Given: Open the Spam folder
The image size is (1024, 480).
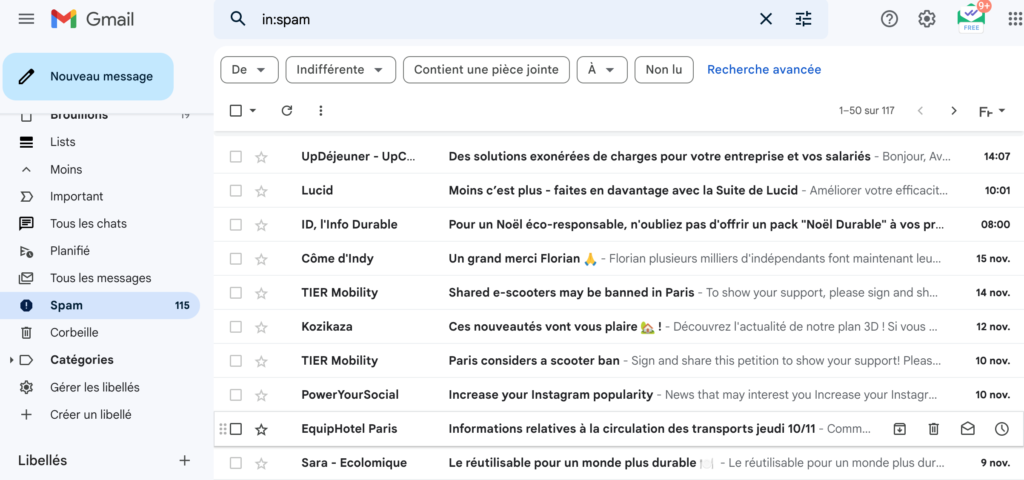Looking at the screenshot, I should pyautogui.click(x=99, y=306).
